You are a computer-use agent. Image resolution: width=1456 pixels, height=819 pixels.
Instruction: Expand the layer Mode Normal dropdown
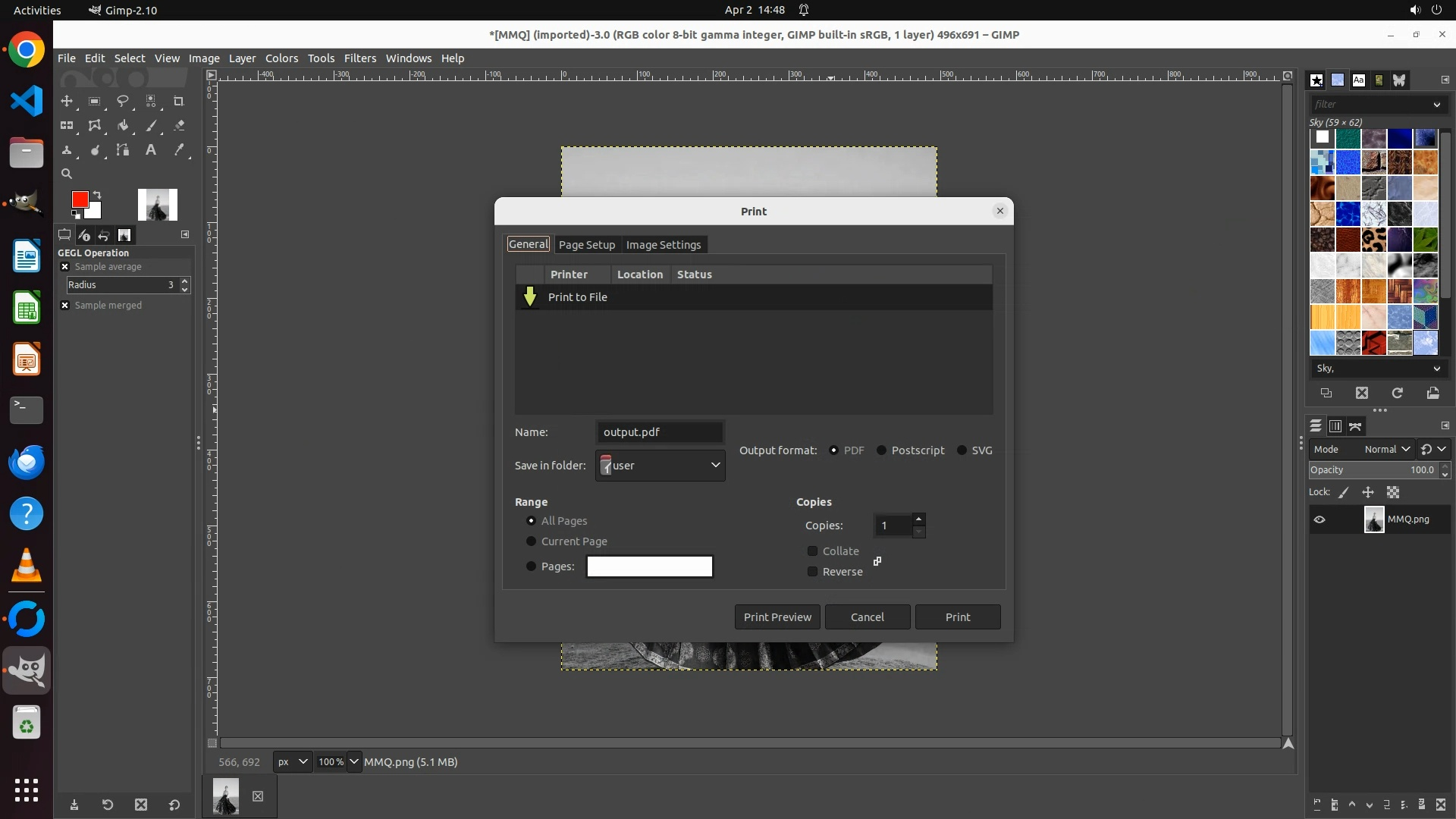point(1387,450)
